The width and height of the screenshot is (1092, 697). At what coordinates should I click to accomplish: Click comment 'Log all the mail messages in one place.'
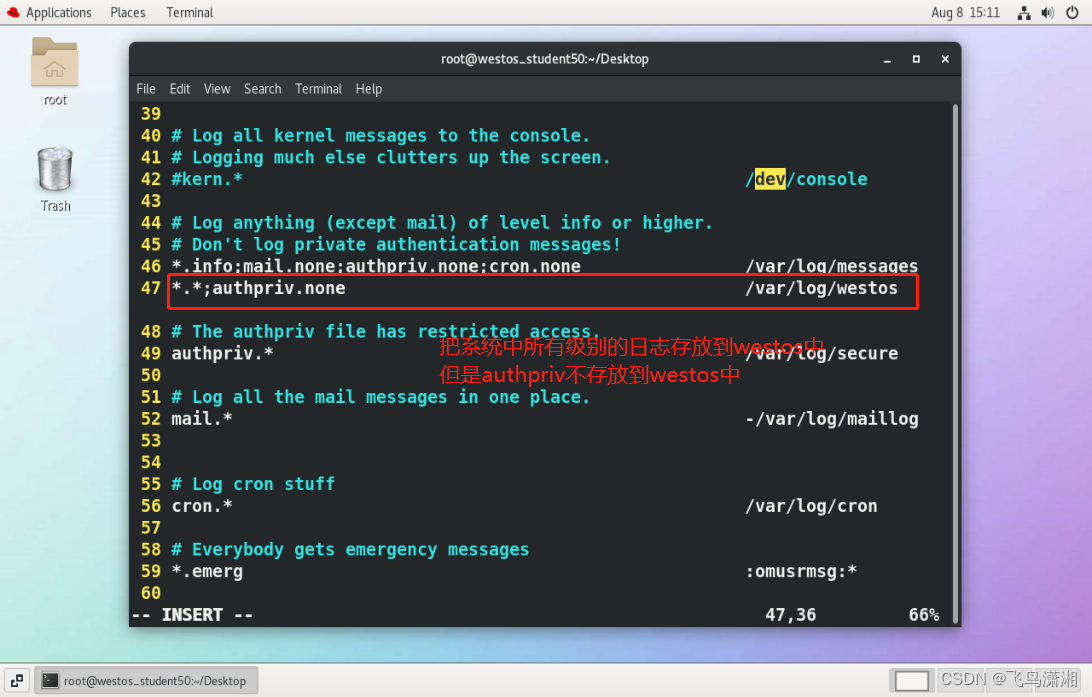point(381,397)
